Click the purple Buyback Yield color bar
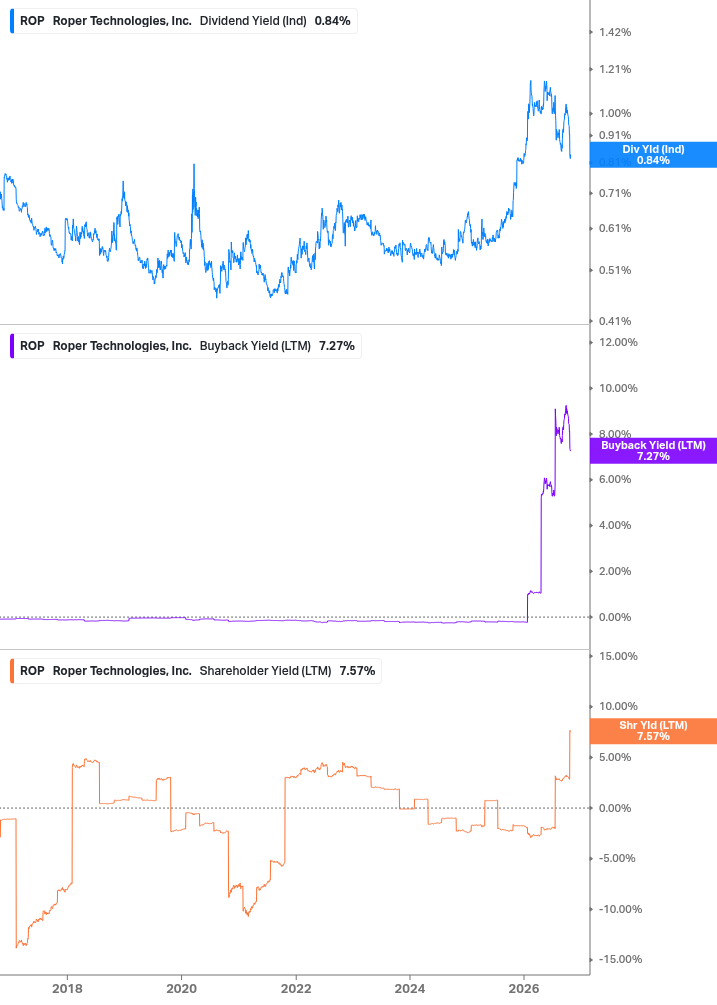 (x=12, y=346)
